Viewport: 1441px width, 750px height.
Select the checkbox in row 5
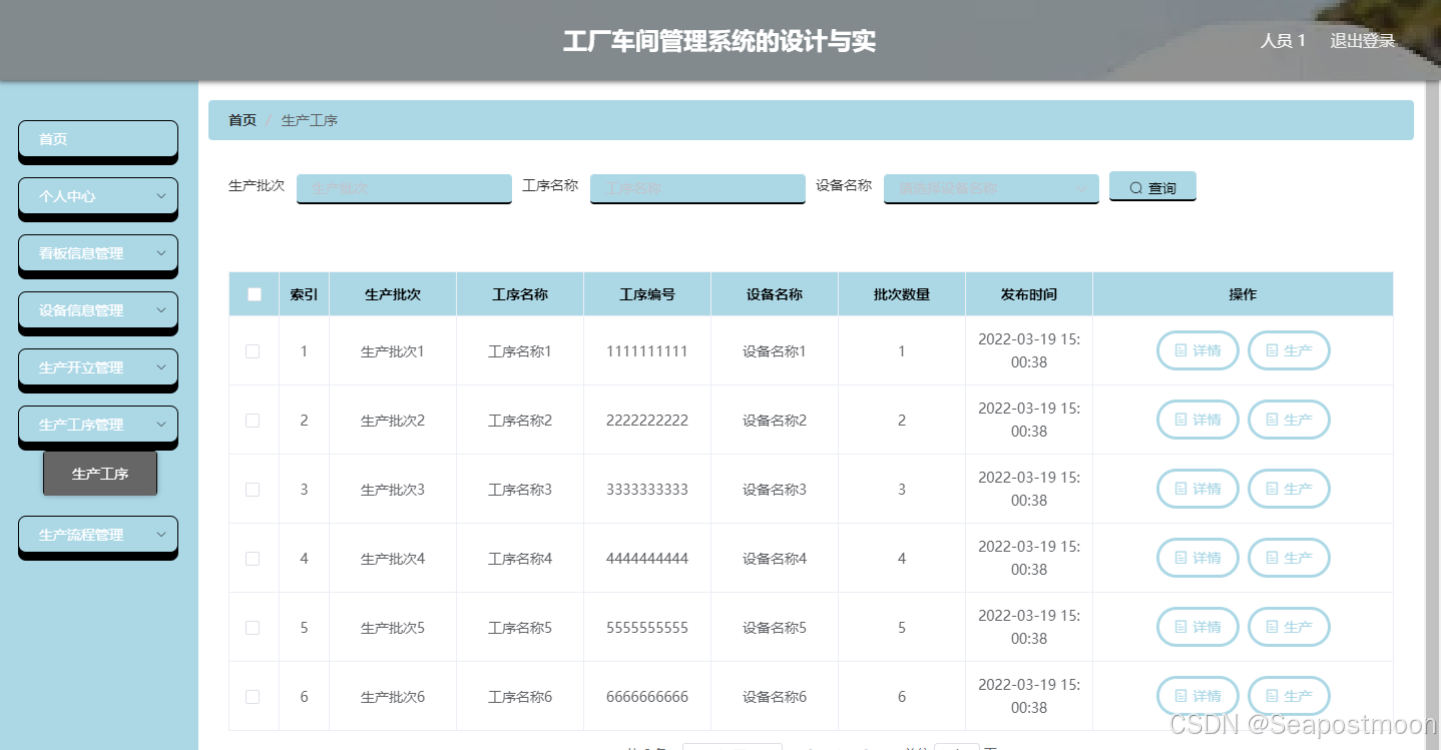253,626
